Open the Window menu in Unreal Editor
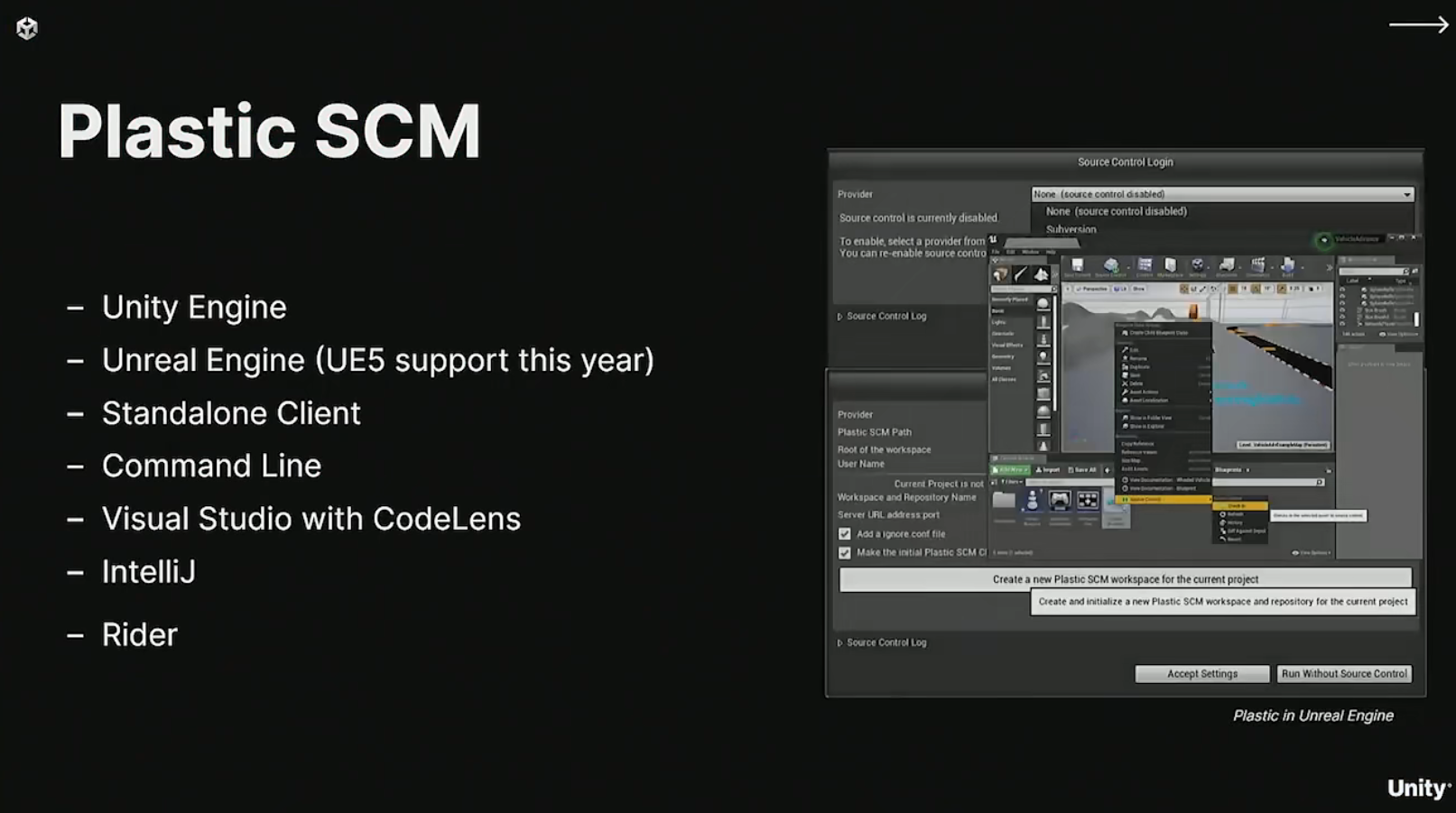The image size is (1456, 813). [x=1030, y=252]
